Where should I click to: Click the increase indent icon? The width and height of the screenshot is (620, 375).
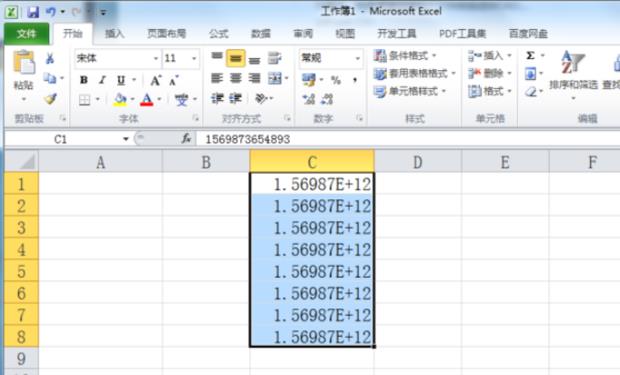(x=236, y=98)
